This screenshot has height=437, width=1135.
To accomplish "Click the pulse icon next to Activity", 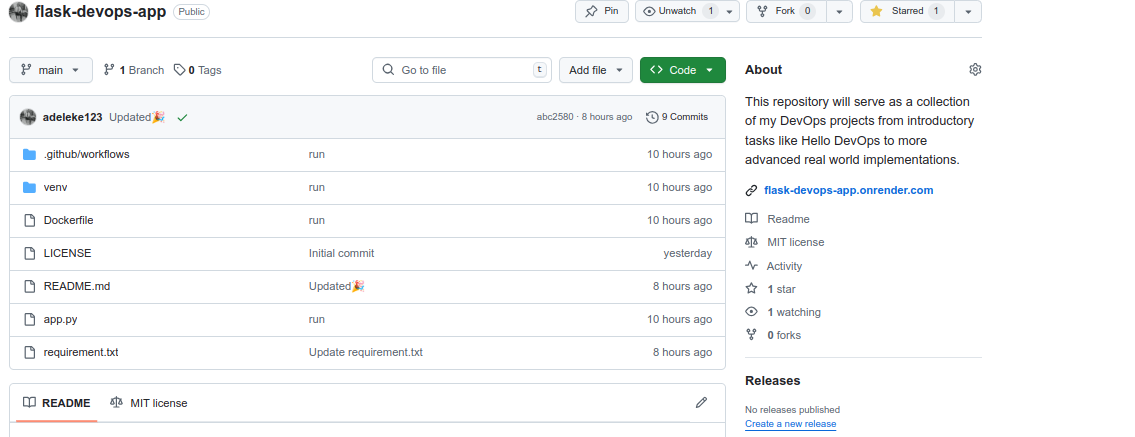I will click(x=751, y=266).
